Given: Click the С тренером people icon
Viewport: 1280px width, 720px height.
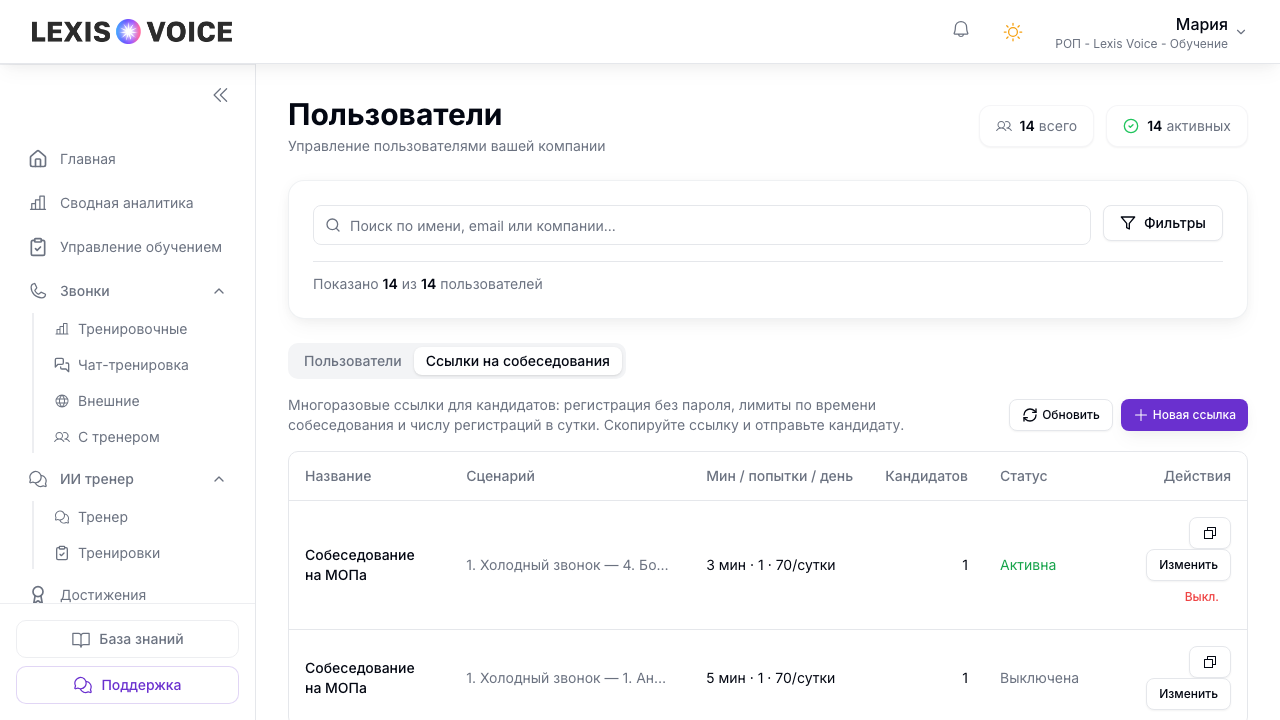Looking at the screenshot, I should tap(62, 437).
